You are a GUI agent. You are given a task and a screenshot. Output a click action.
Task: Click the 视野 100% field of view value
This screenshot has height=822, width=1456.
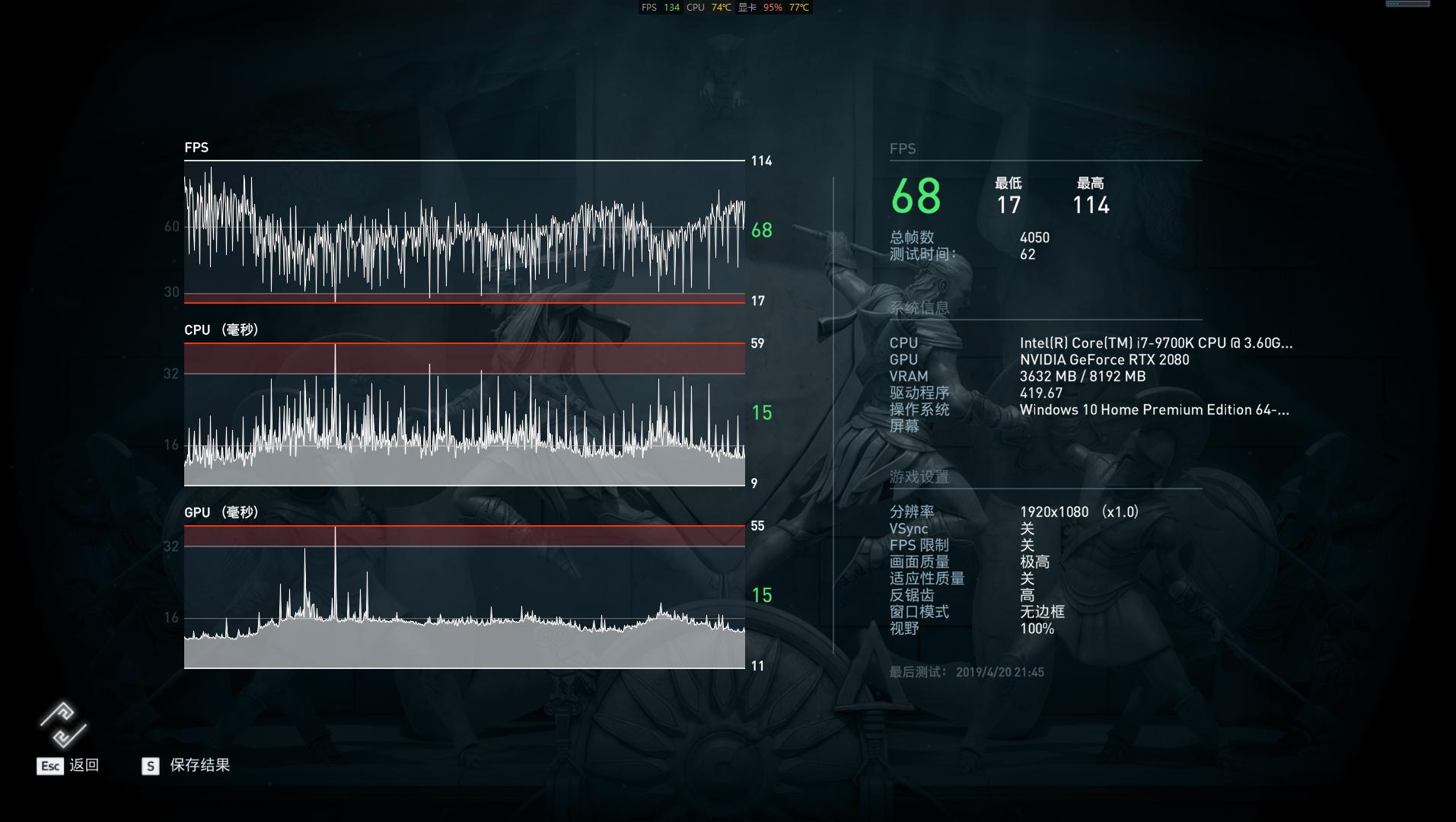[x=1037, y=629]
